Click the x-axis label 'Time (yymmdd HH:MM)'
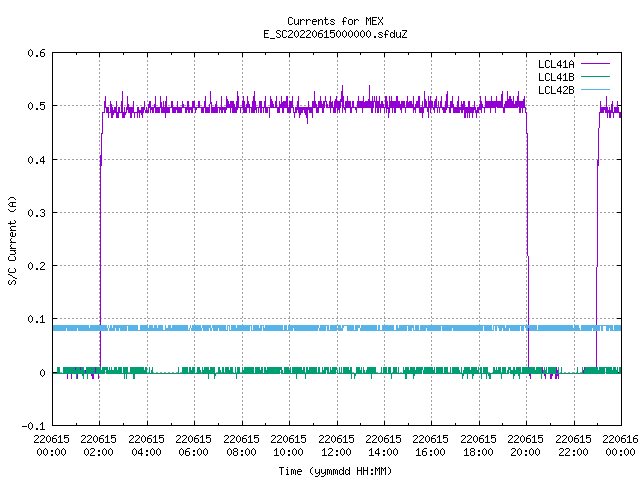The image size is (640, 480). [x=335, y=471]
